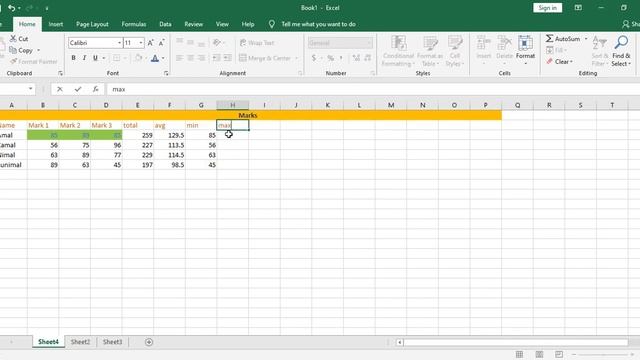Click the cell with value 227

coord(138,145)
